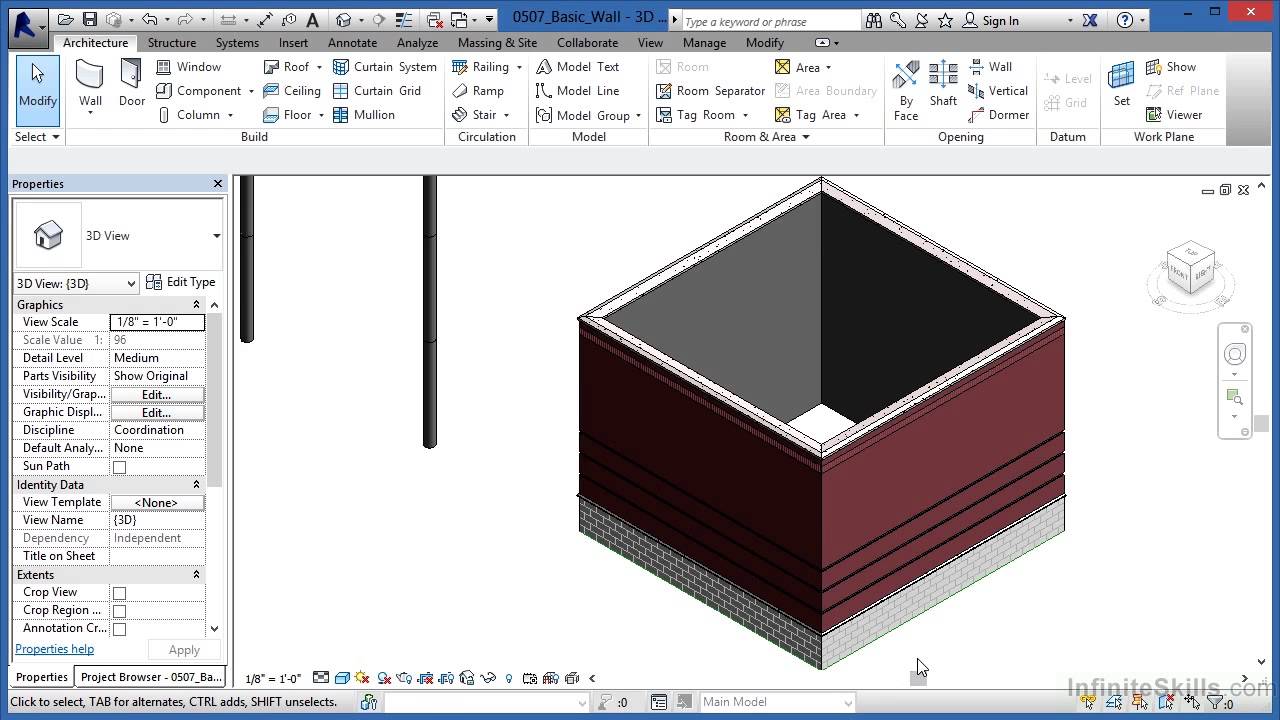Image resolution: width=1280 pixels, height=720 pixels.
Task: Expand the Room & Area panel dropdown
Action: point(766,137)
